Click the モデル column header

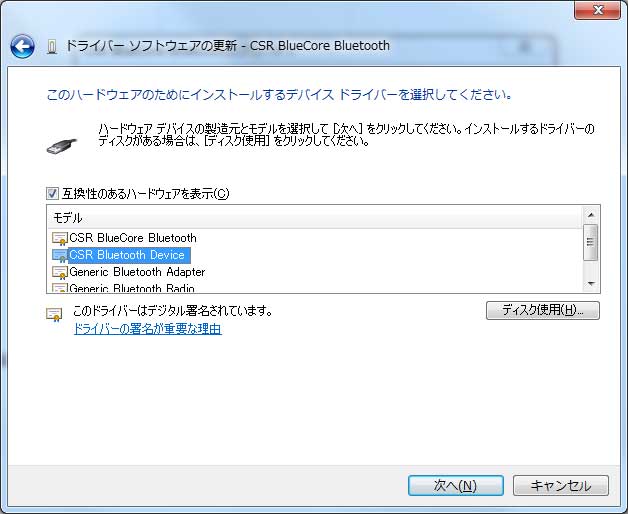315,218
